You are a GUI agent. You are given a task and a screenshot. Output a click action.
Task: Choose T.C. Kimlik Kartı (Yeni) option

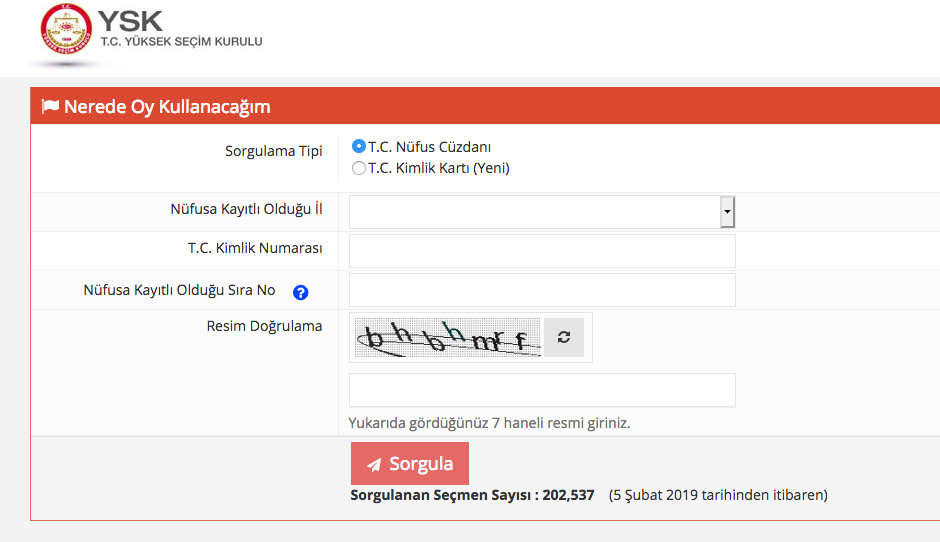(x=359, y=168)
